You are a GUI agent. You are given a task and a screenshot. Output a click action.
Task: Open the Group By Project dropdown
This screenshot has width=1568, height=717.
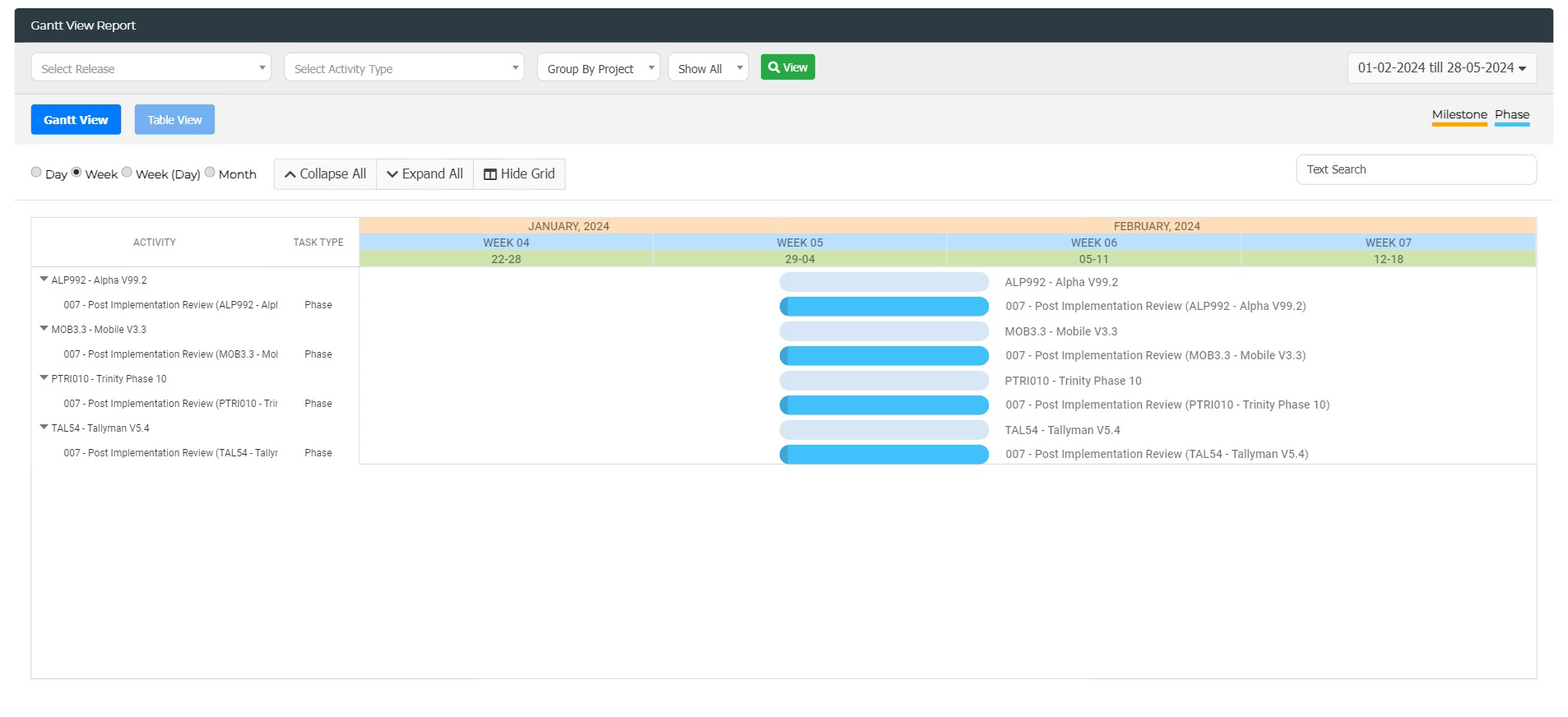(x=598, y=67)
